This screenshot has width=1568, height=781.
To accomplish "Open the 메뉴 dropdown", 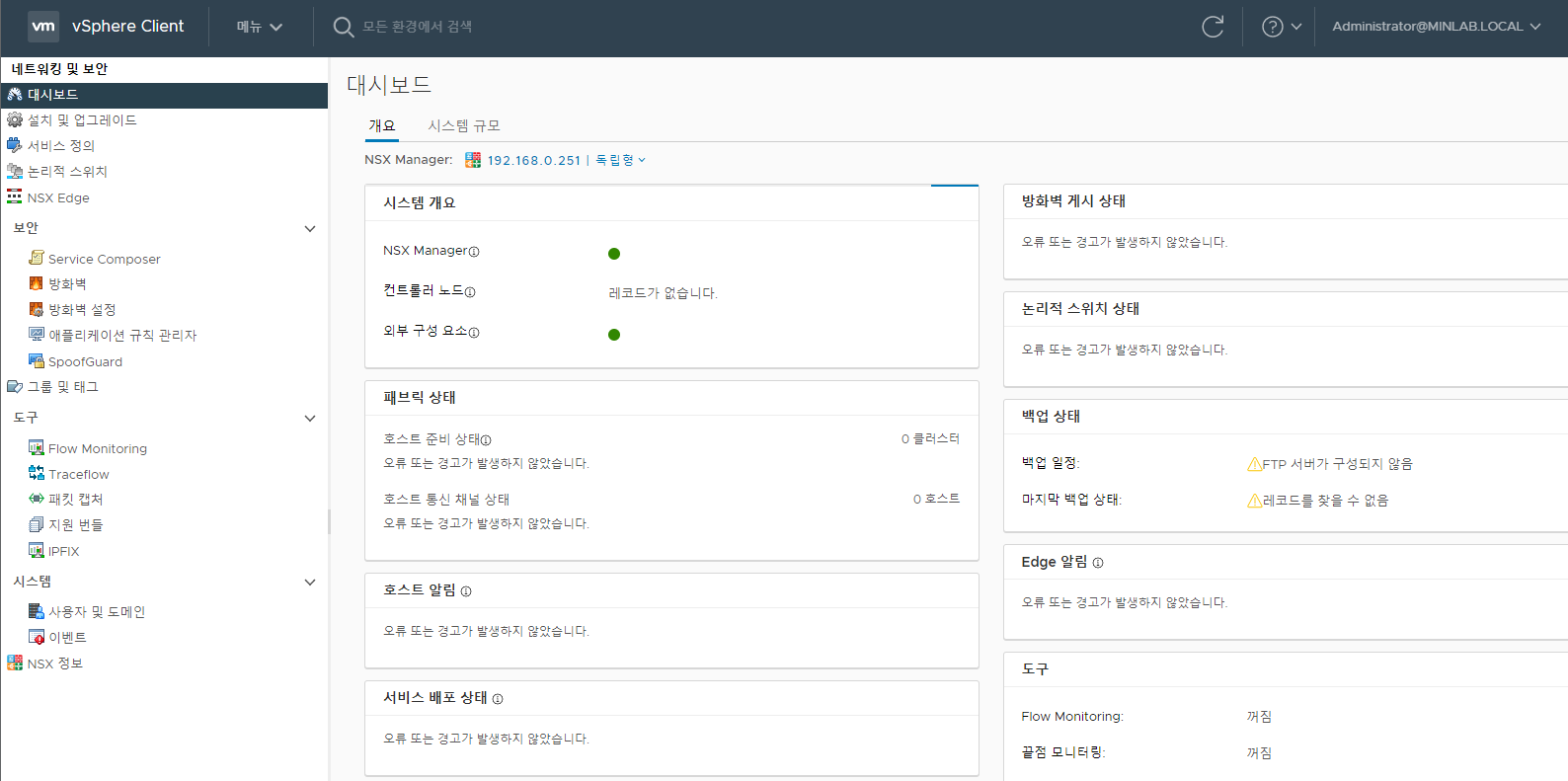I will pyautogui.click(x=260, y=27).
